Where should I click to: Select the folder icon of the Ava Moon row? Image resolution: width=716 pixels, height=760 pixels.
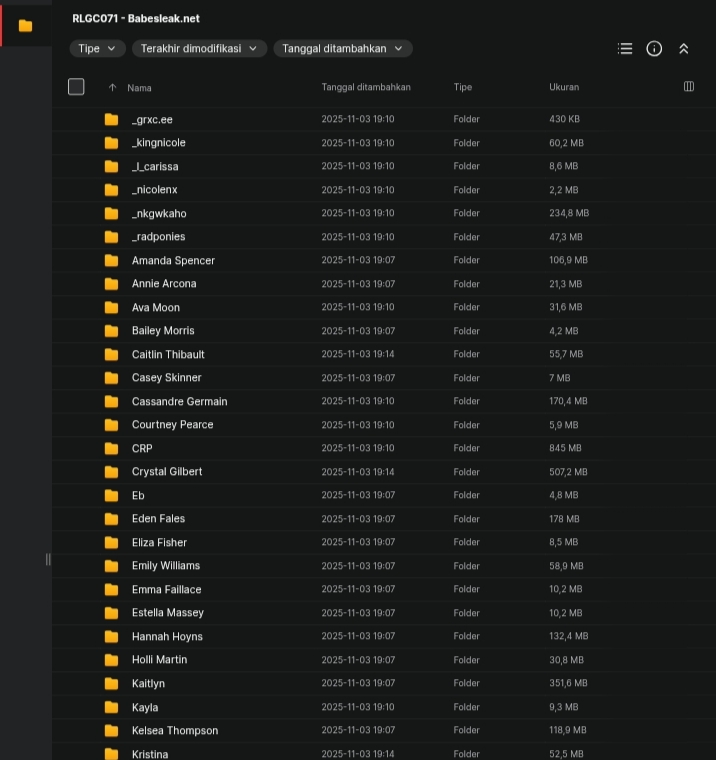[x=111, y=307]
